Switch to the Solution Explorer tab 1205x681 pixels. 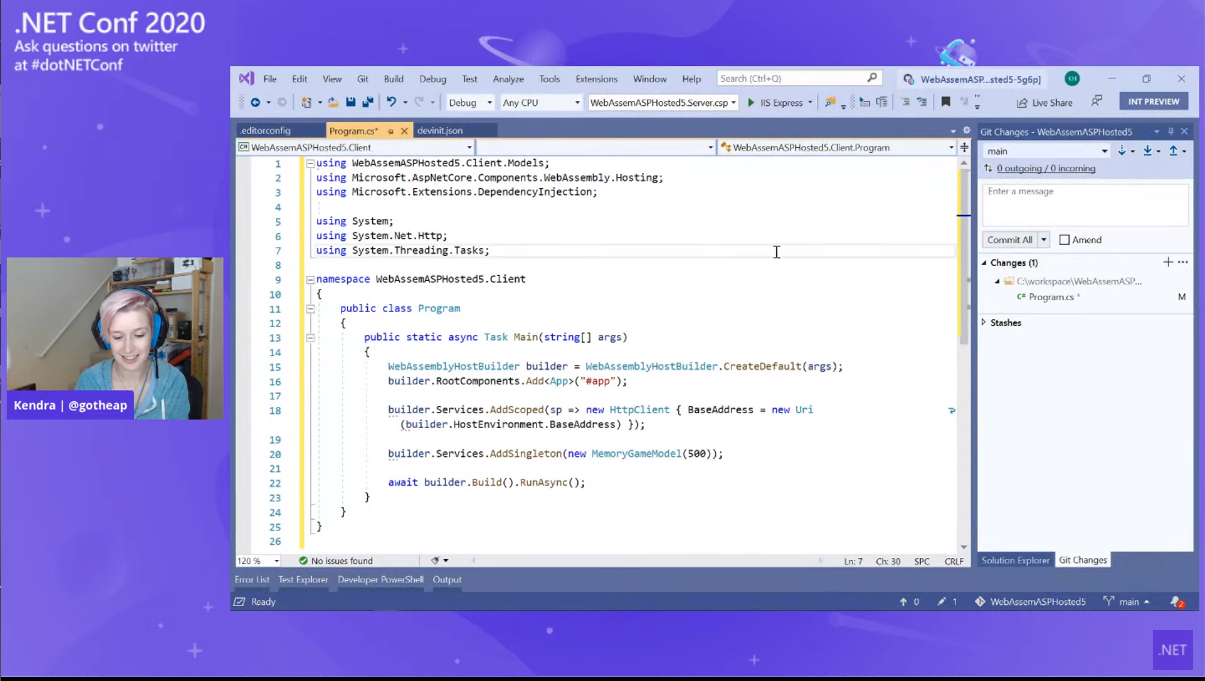coord(1015,560)
